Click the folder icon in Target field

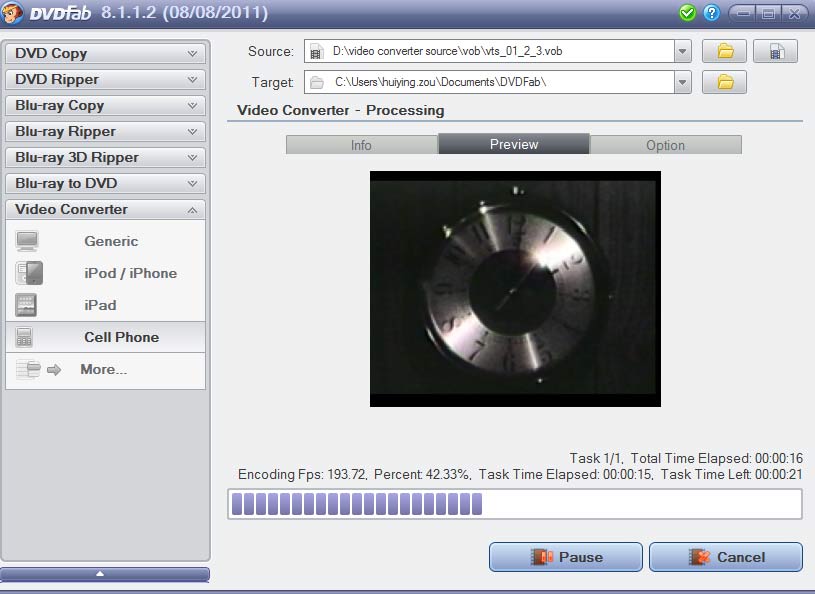[x=317, y=82]
